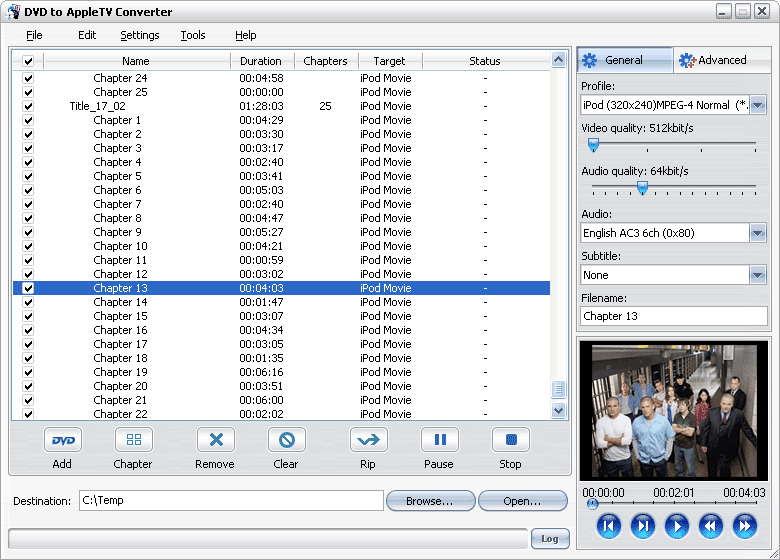Open the Help menu
The height and width of the screenshot is (560, 780).
click(x=246, y=35)
